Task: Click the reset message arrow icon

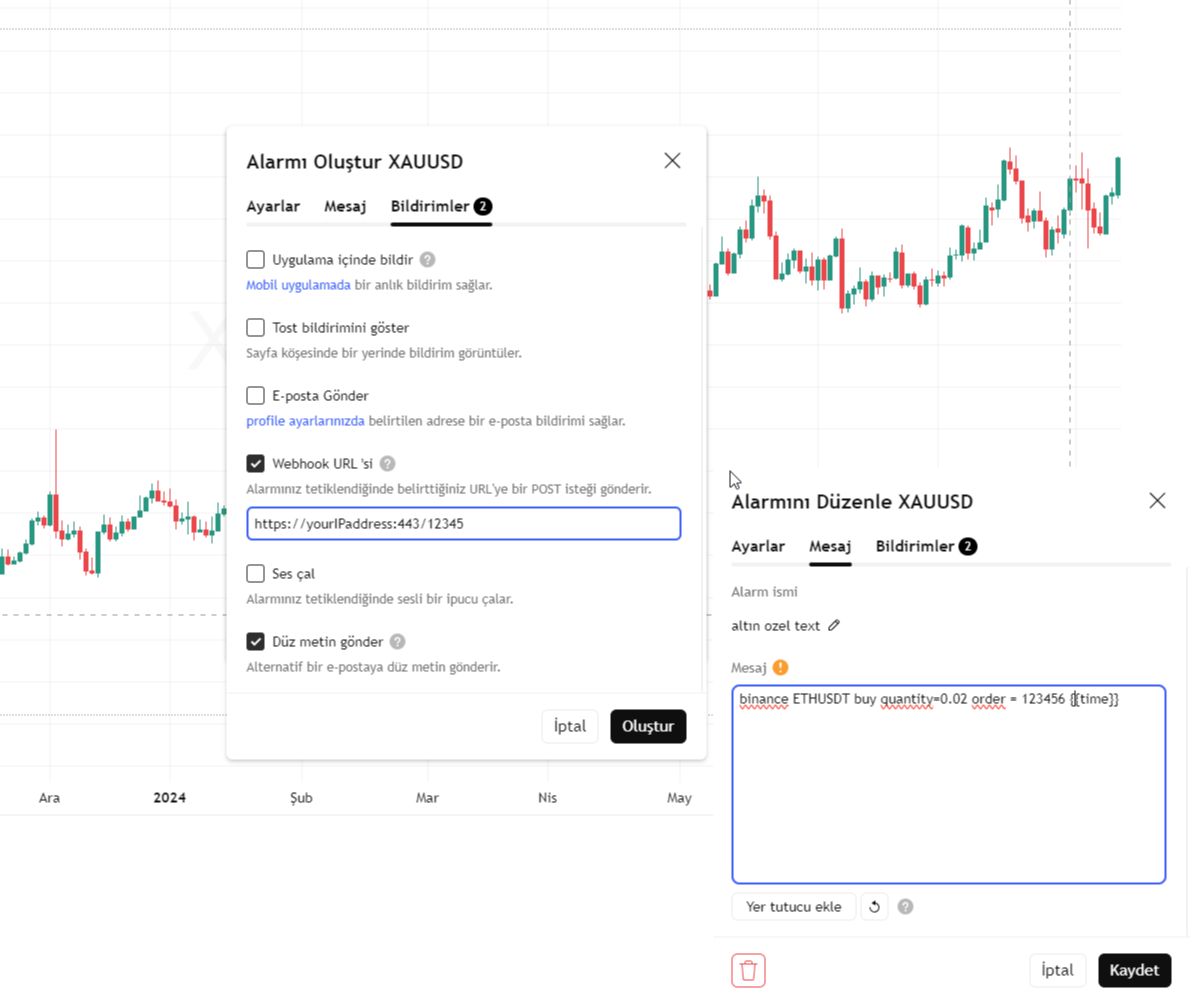Action: coord(875,907)
